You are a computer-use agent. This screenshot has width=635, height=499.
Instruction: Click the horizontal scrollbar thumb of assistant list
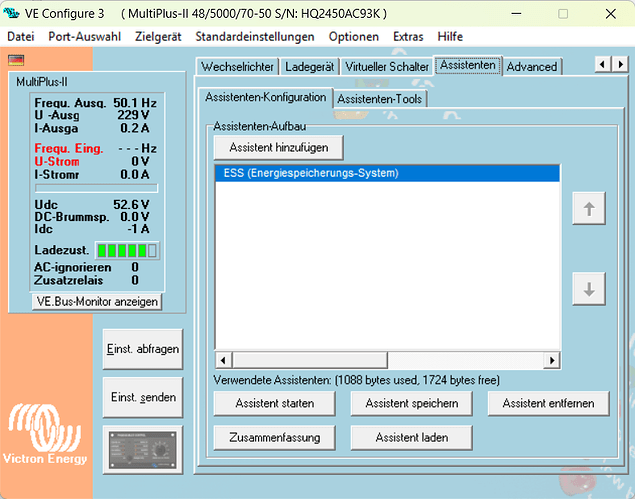310,360
